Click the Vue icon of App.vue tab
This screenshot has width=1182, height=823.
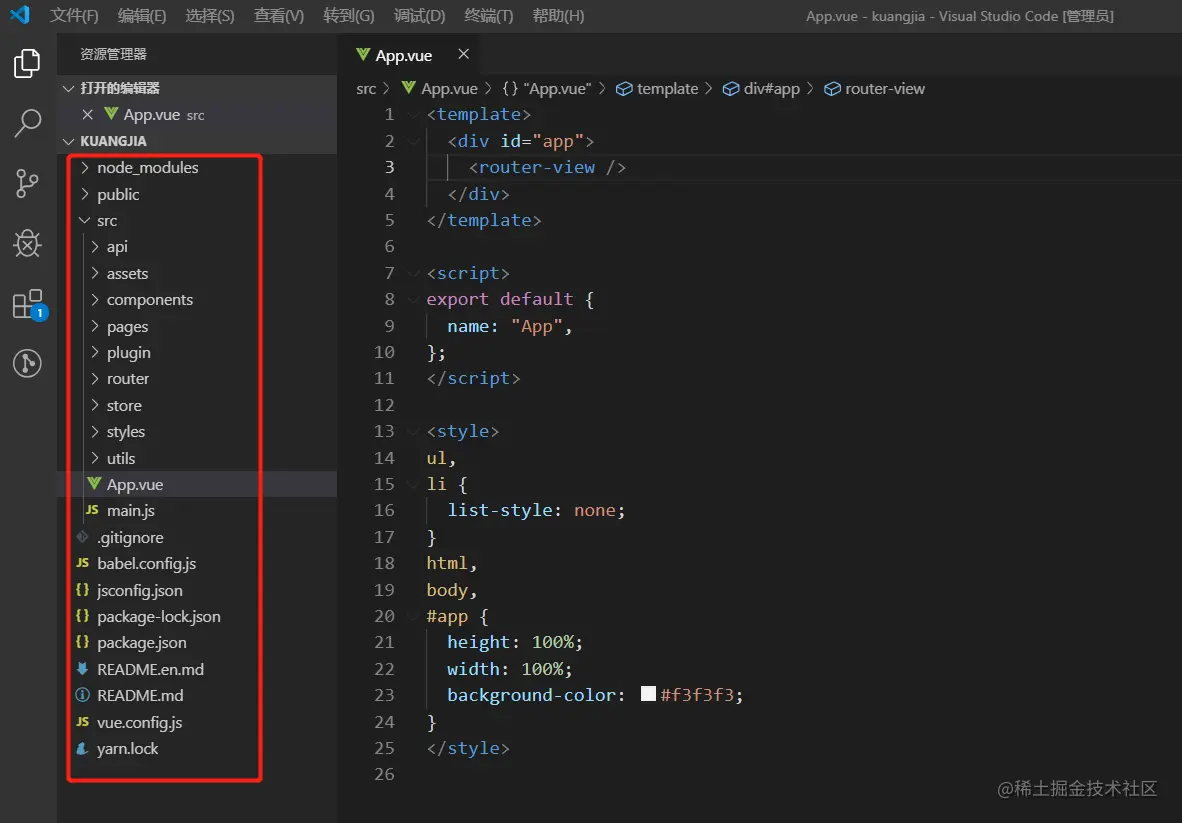(363, 54)
